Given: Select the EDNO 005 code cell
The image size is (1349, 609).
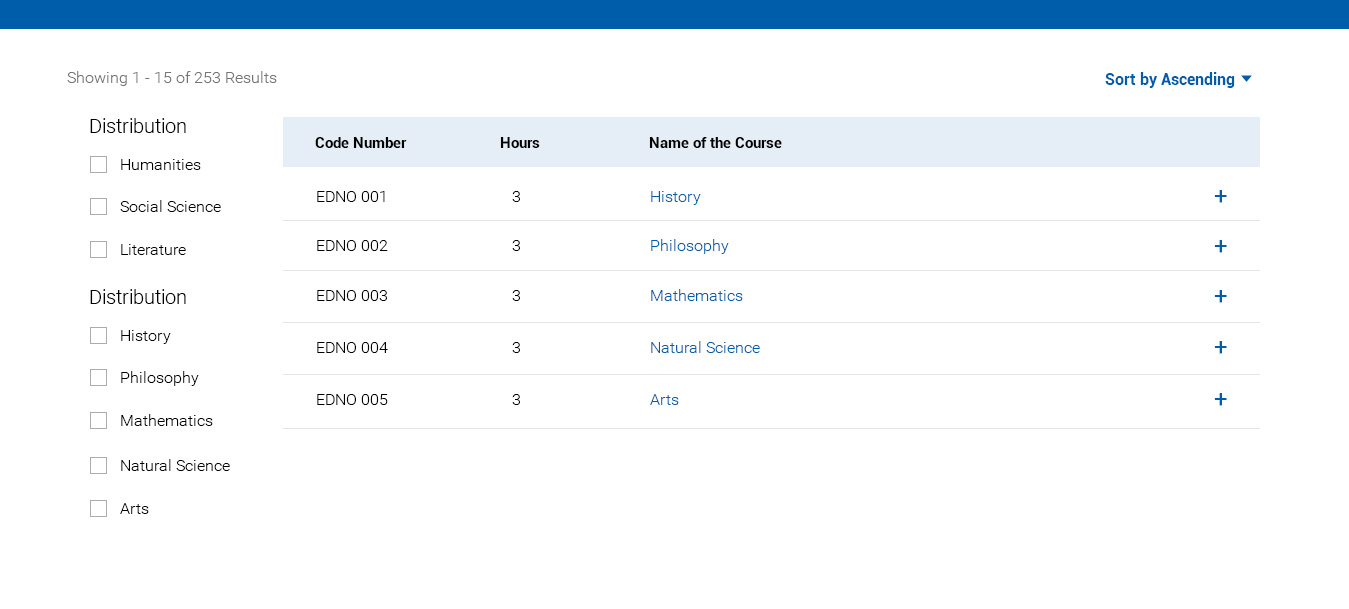Looking at the screenshot, I should pos(351,400).
